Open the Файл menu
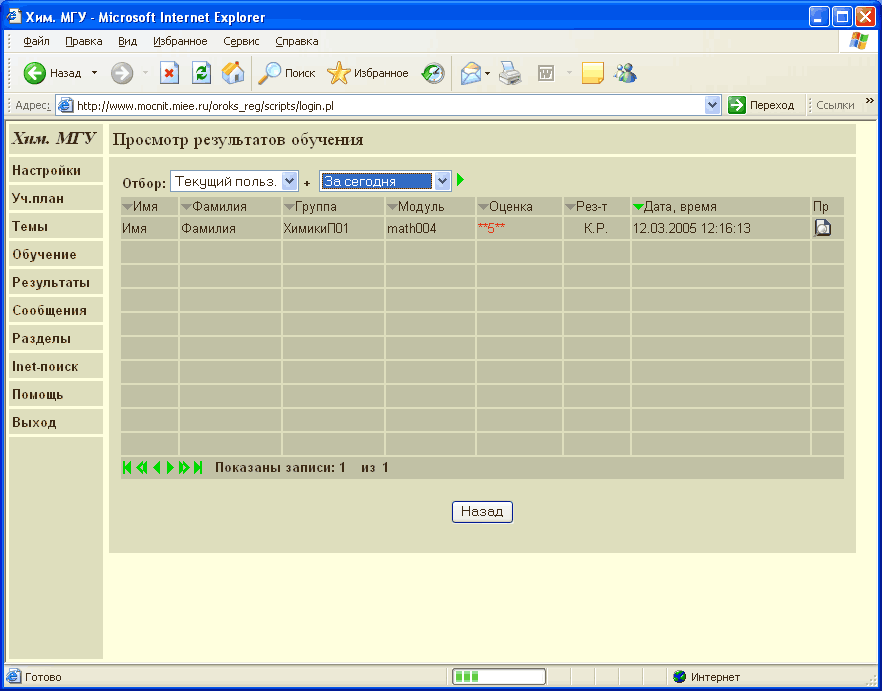 [37, 41]
